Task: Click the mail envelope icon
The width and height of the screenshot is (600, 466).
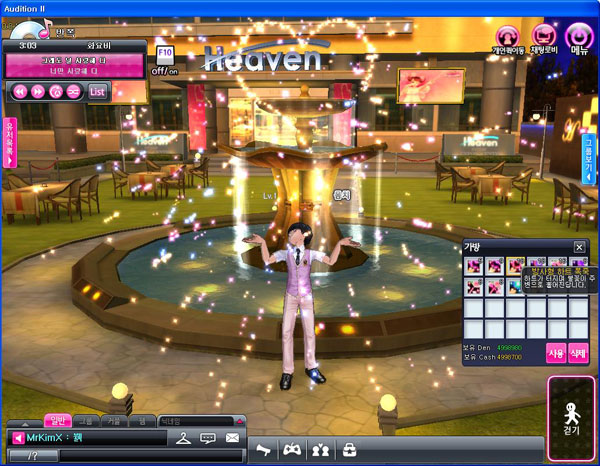Action: pyautogui.click(x=232, y=438)
